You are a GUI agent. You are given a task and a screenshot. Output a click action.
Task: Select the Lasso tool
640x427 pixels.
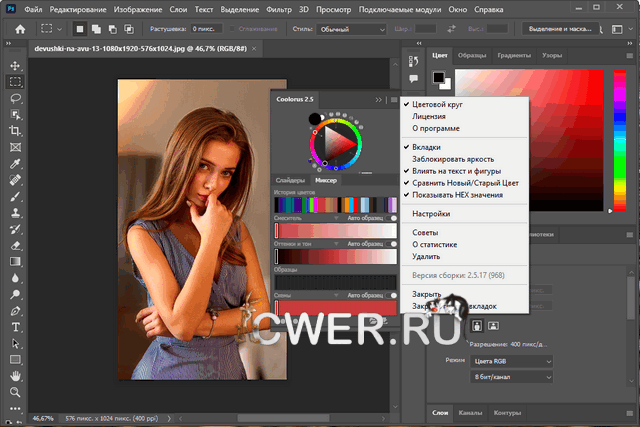15,98
